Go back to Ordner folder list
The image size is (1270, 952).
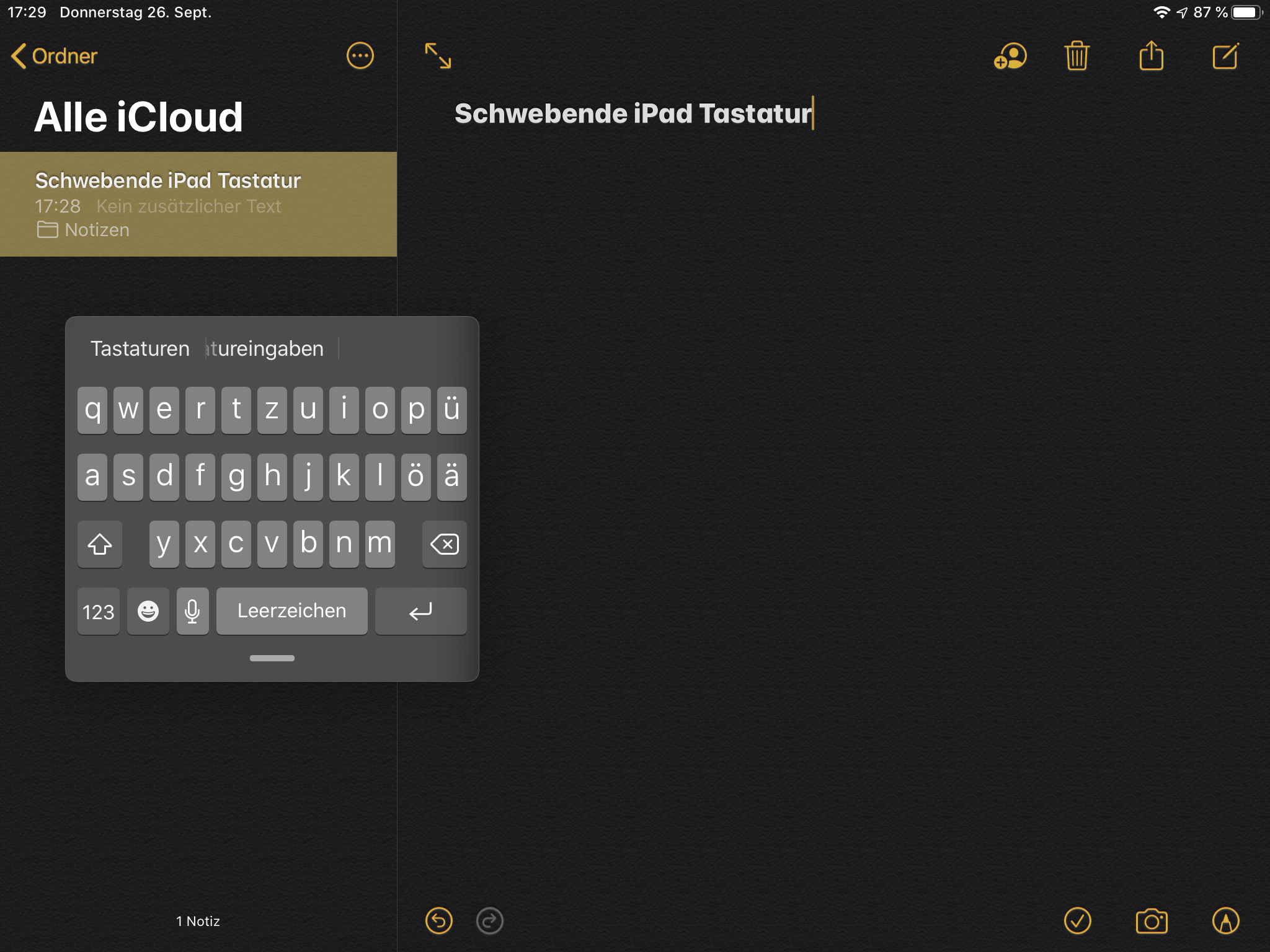click(55, 56)
